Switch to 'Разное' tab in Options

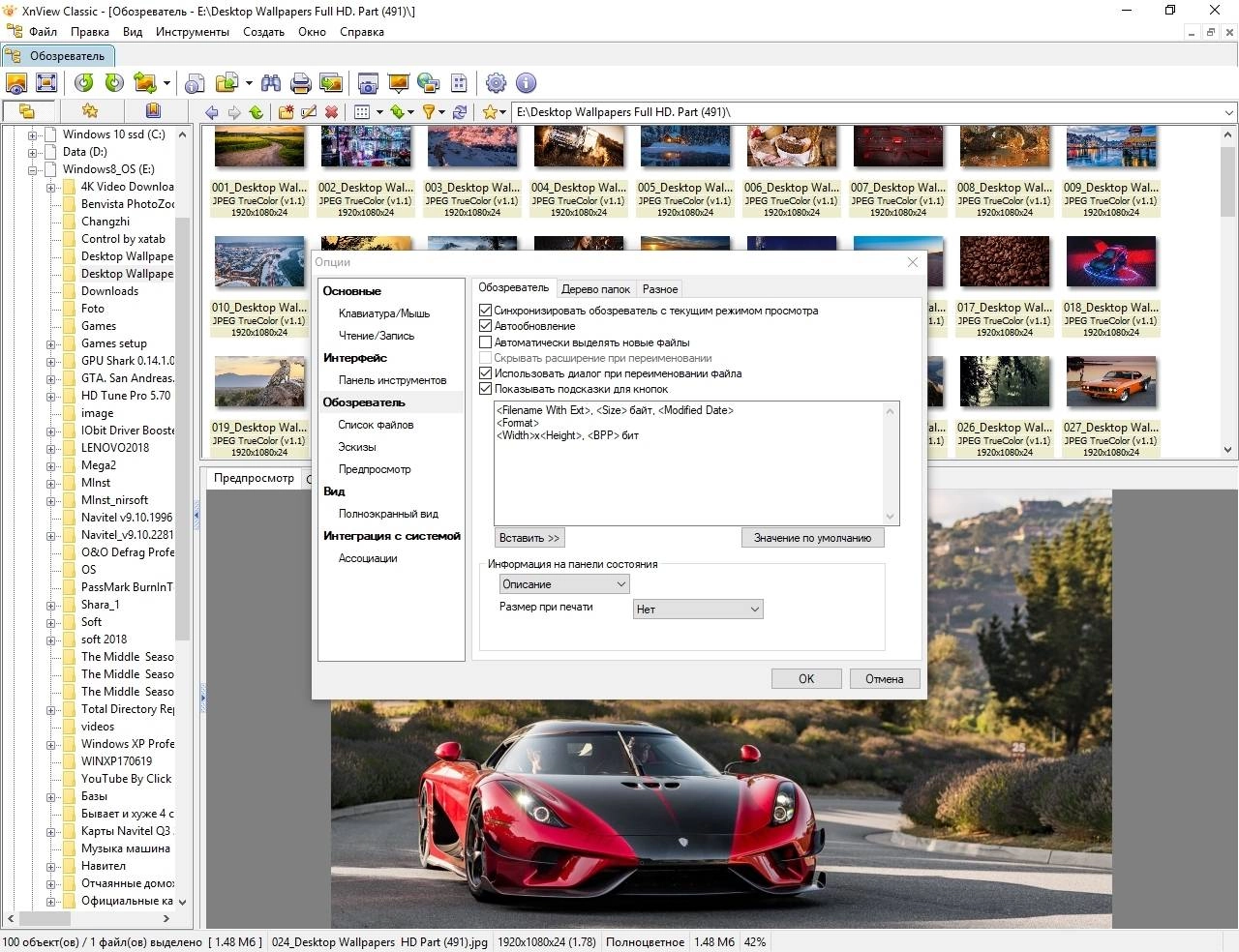[660, 288]
